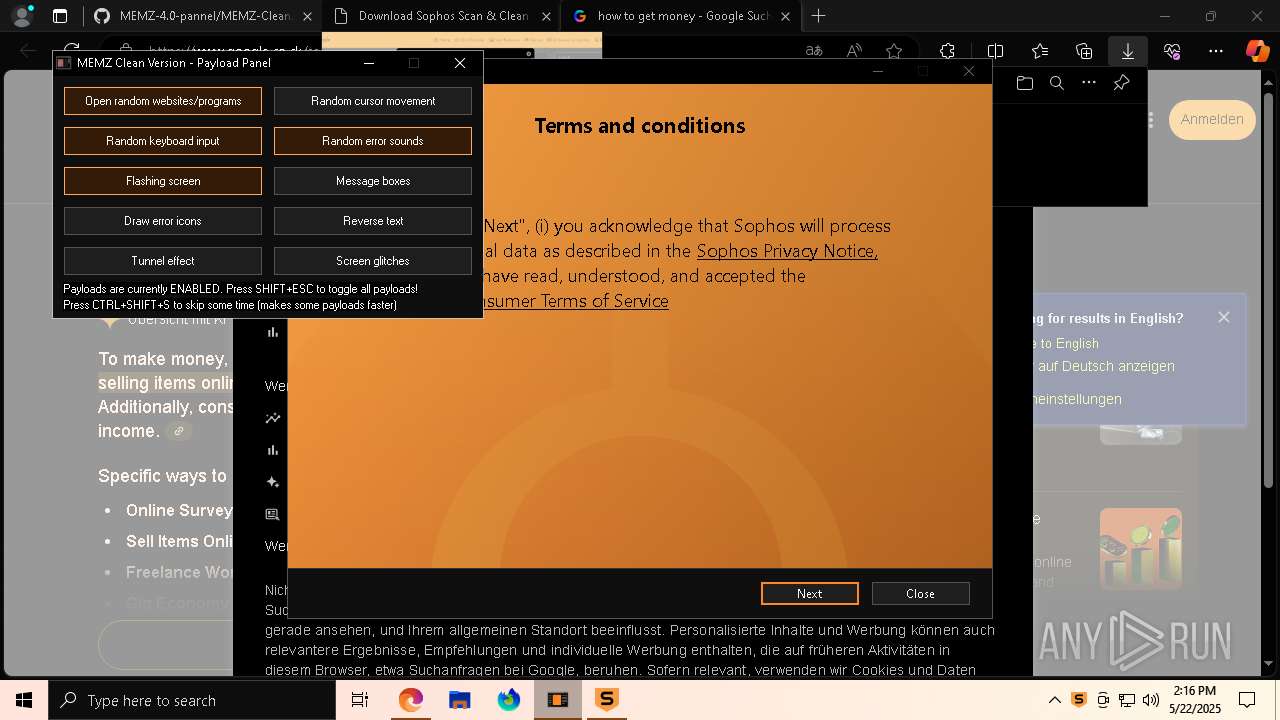Dismiss the English results prompt
The image size is (1280, 720).
click(x=1224, y=317)
